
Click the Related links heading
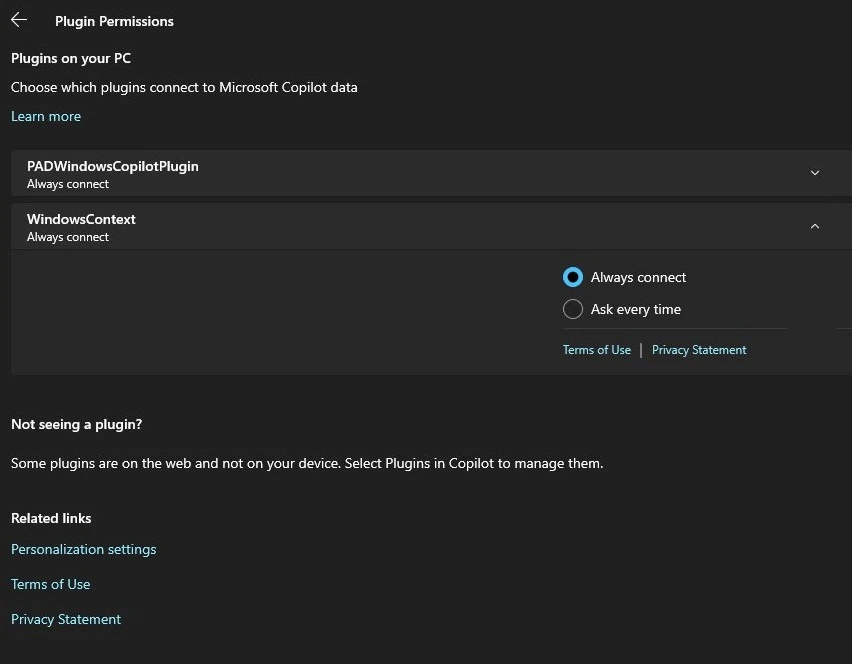51,518
